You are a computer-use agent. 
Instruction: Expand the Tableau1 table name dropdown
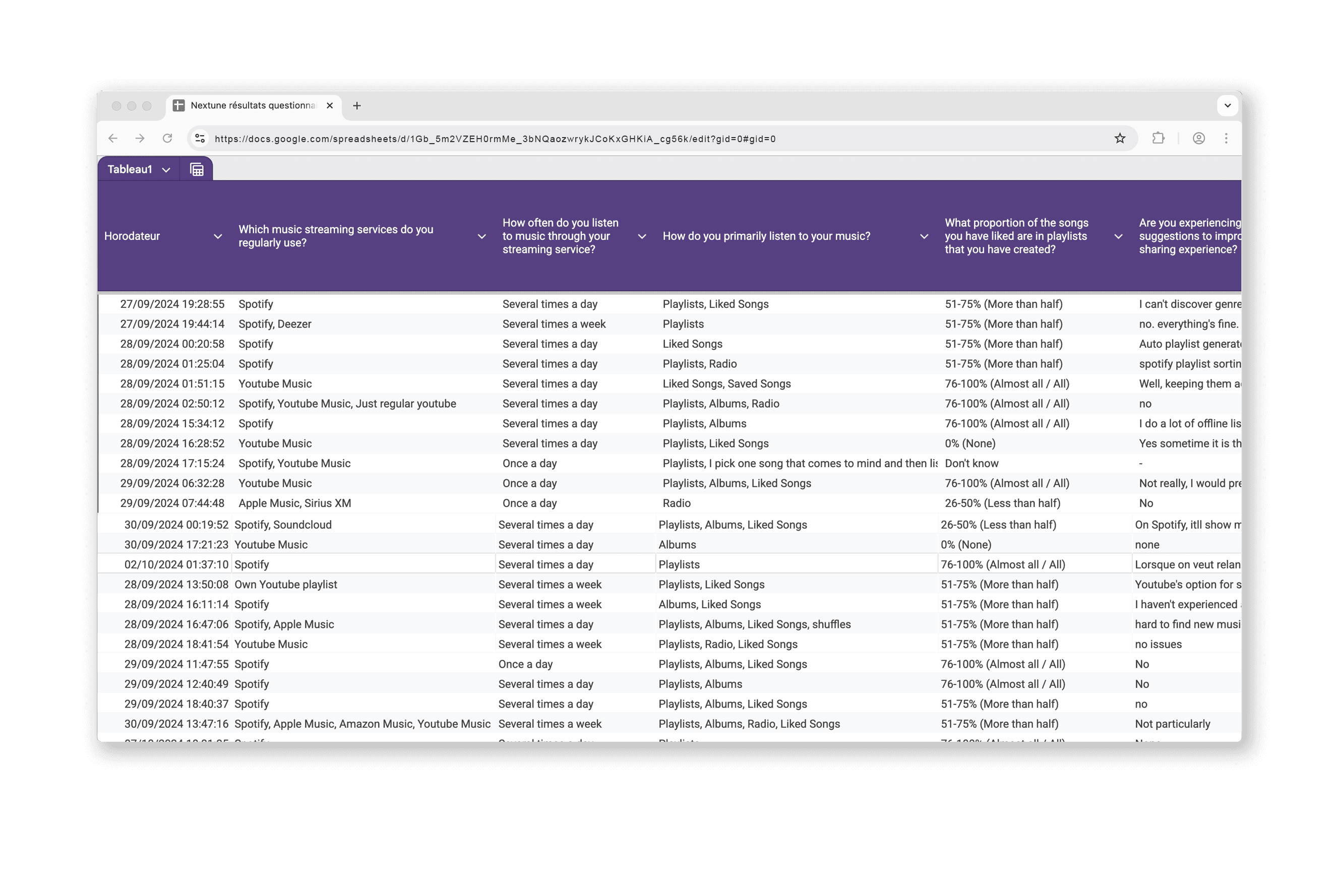[x=166, y=170]
